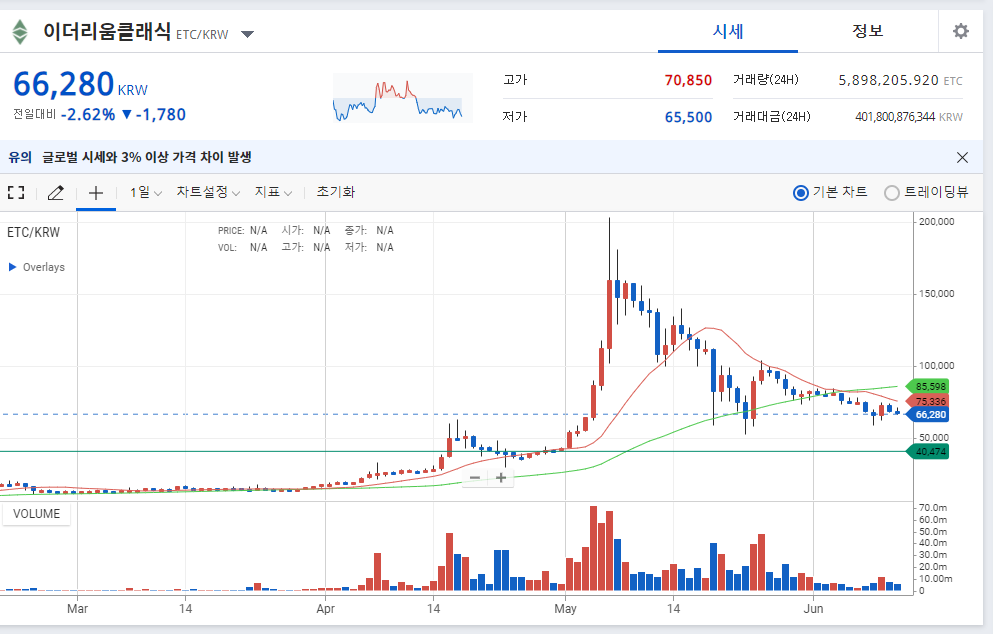Click the 85,598 green moving average label

pos(928,386)
